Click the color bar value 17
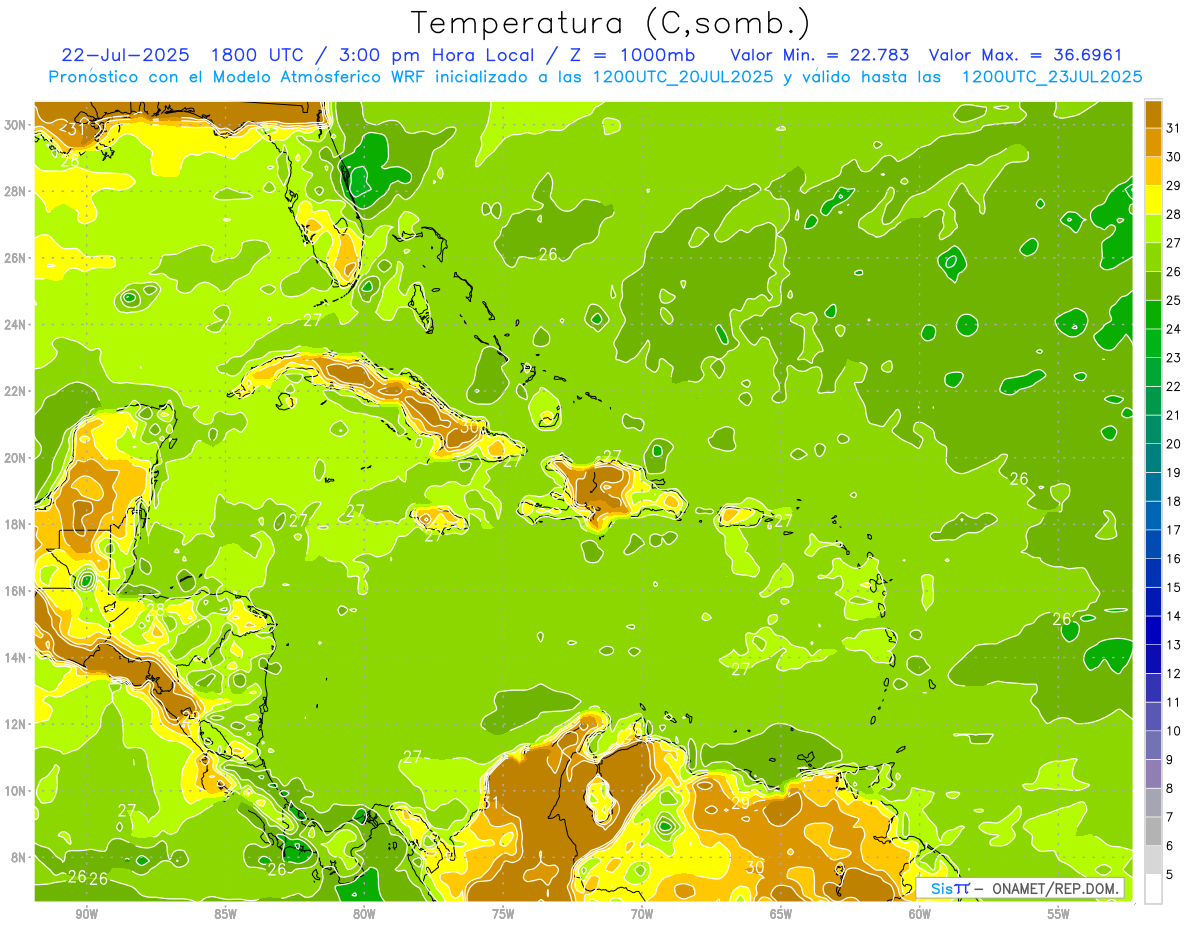1200x927 pixels. pyautogui.click(x=1173, y=530)
